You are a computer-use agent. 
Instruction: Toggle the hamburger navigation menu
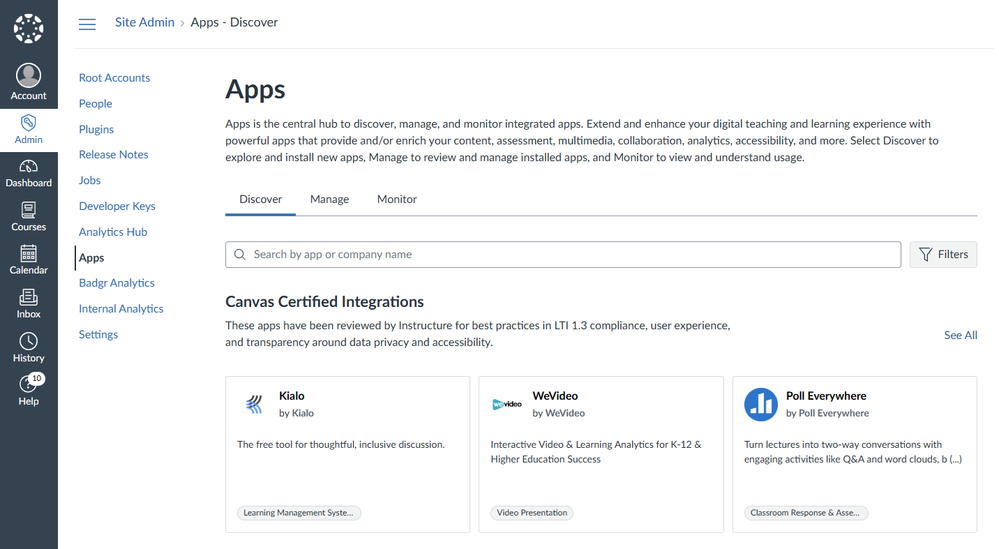click(x=87, y=24)
